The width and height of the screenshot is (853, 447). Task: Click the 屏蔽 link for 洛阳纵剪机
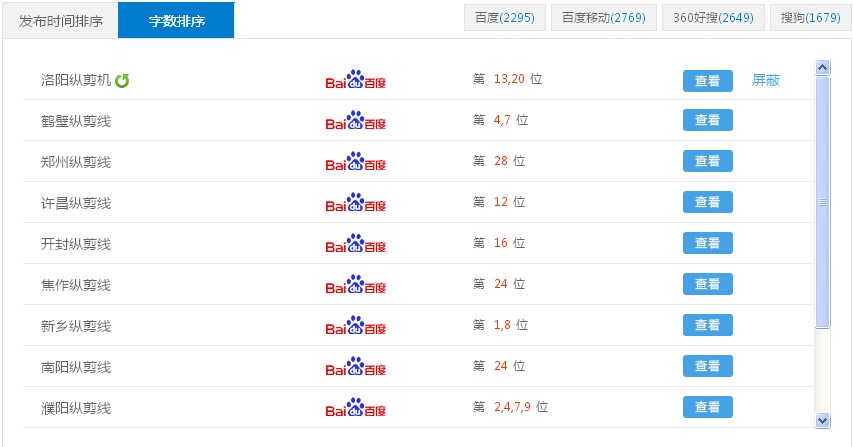click(766, 80)
